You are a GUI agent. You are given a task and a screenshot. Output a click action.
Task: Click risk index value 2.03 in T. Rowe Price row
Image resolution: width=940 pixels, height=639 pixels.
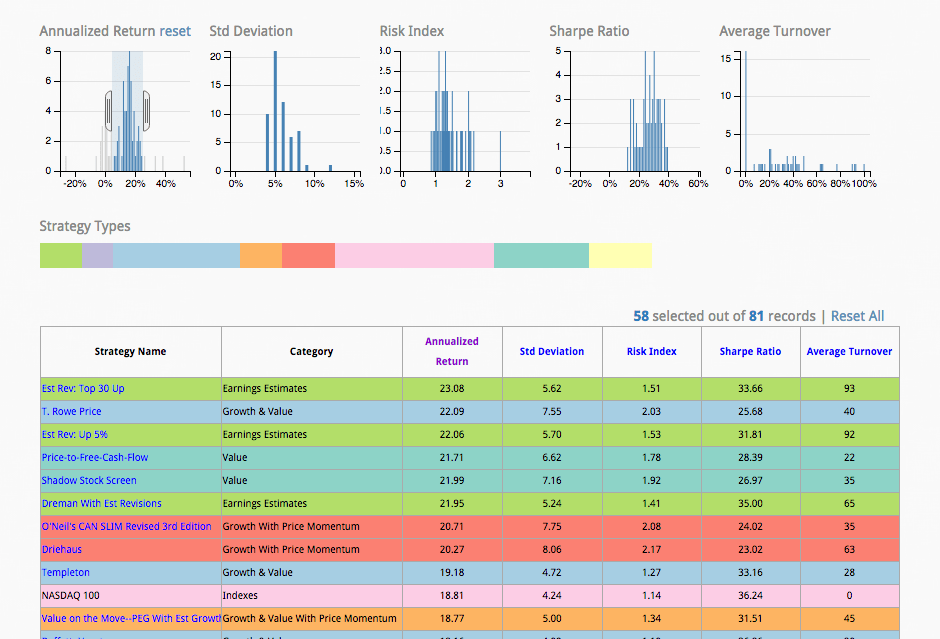(x=652, y=411)
